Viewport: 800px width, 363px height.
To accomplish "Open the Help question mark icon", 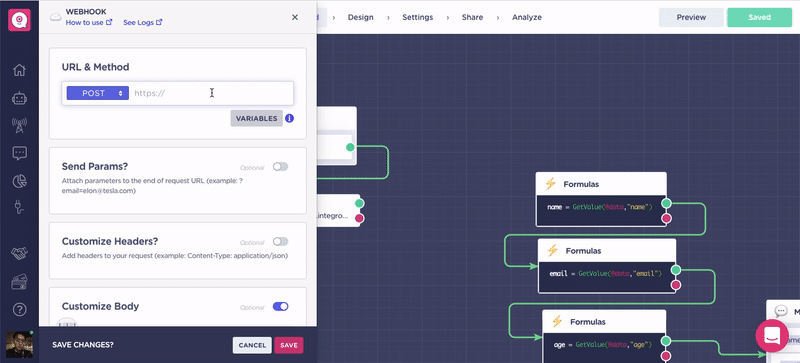I will point(19,309).
